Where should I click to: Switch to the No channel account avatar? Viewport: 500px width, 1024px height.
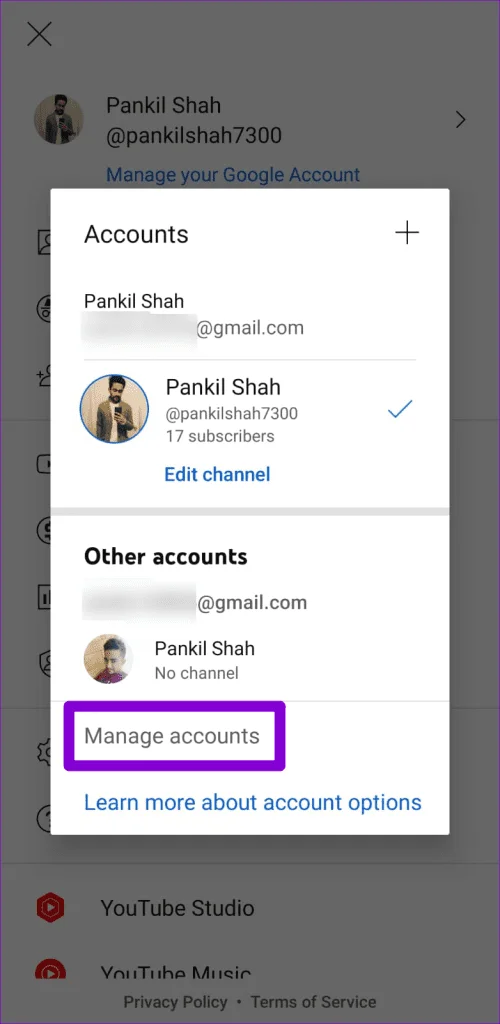108,658
